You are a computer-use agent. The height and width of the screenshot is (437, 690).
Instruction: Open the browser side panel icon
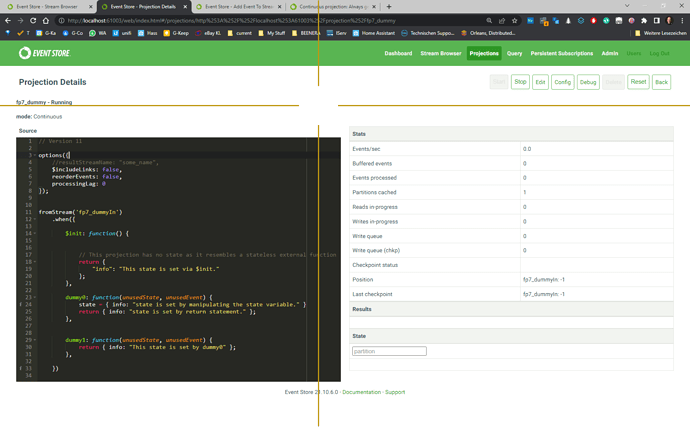click(x=657, y=21)
